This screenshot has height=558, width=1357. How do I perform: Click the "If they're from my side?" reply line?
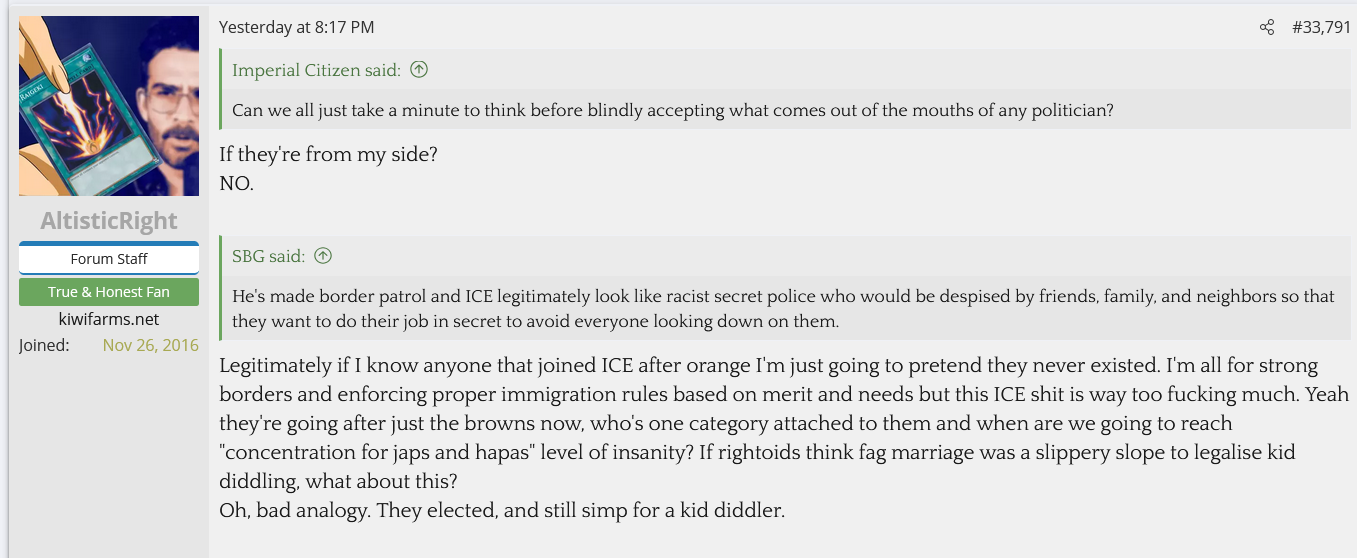click(328, 156)
